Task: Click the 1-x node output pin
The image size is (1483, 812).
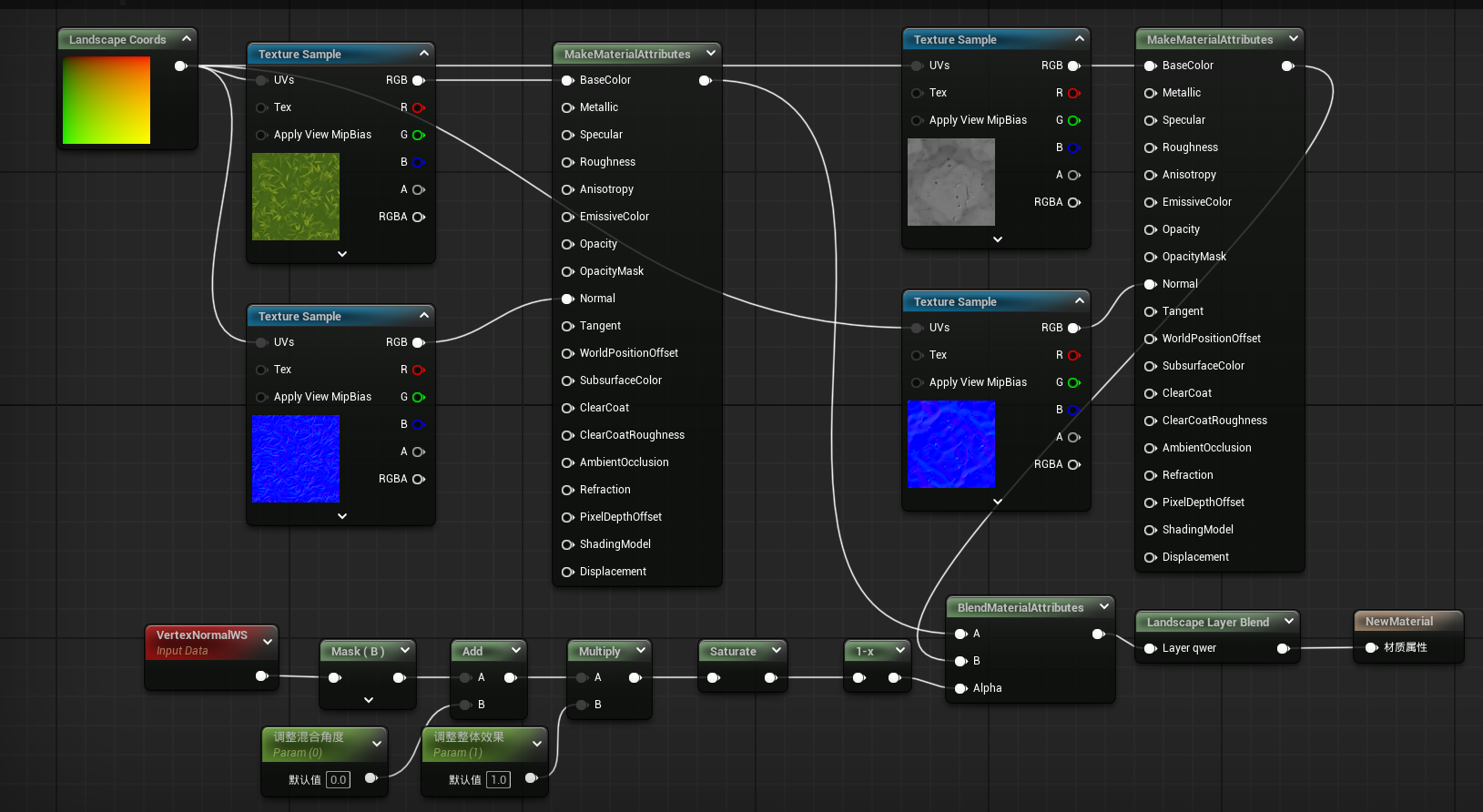Action: click(x=894, y=677)
